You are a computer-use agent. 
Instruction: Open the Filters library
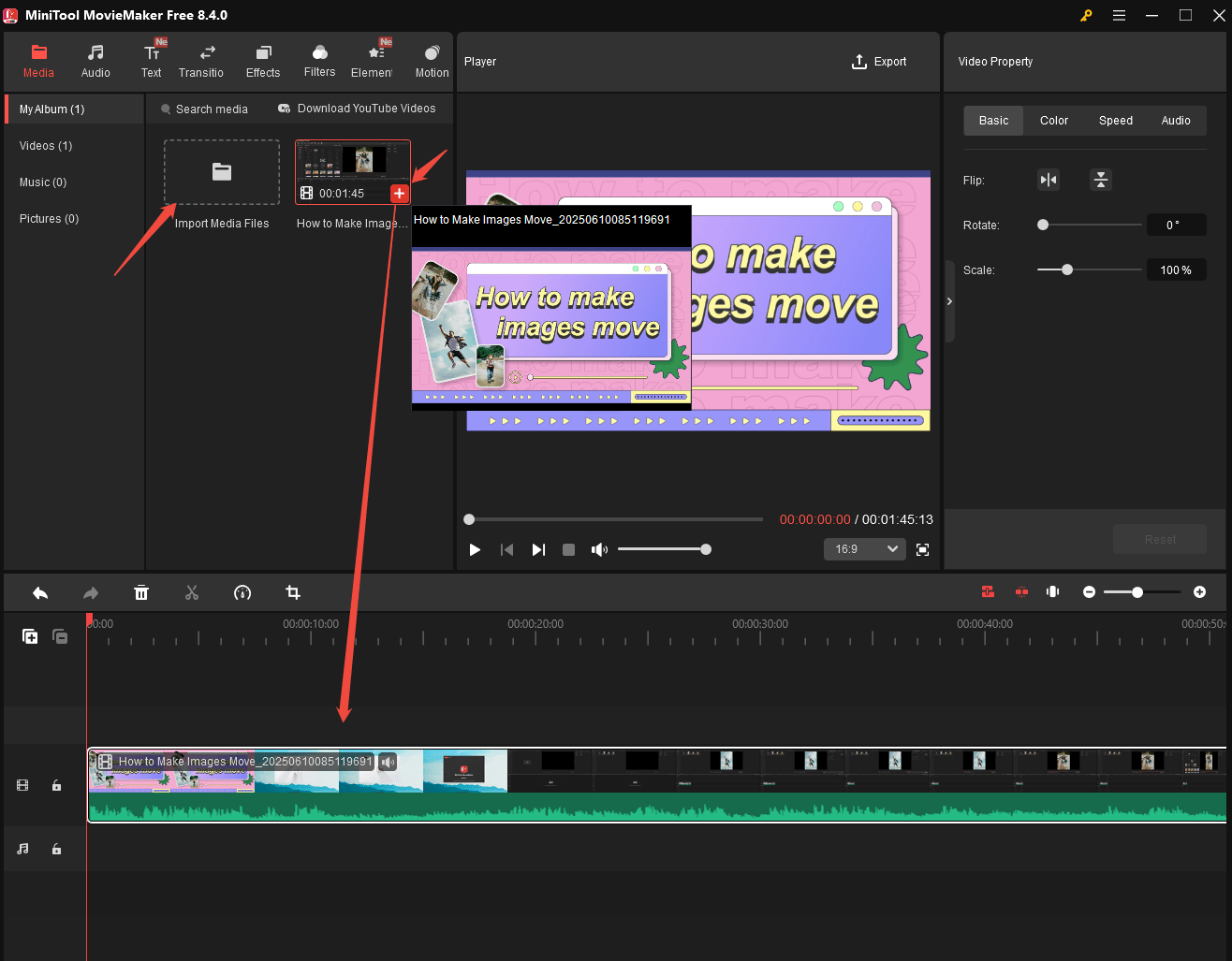pyautogui.click(x=319, y=59)
